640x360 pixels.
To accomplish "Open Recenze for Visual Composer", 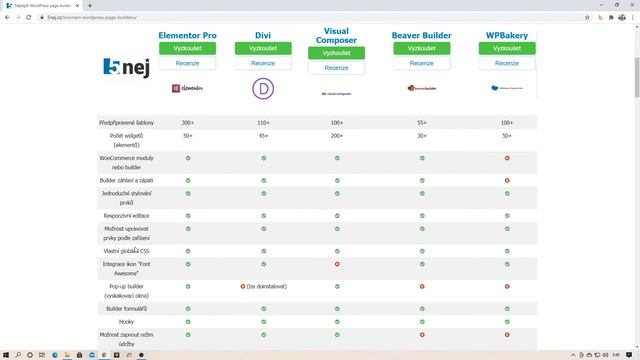I will pos(336,68).
